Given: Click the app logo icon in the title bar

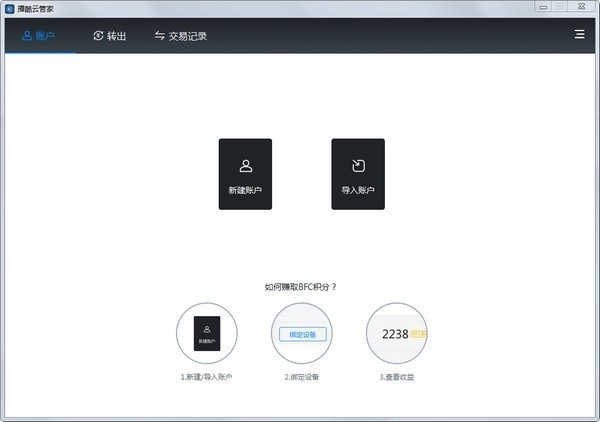Looking at the screenshot, I should (x=10, y=9).
